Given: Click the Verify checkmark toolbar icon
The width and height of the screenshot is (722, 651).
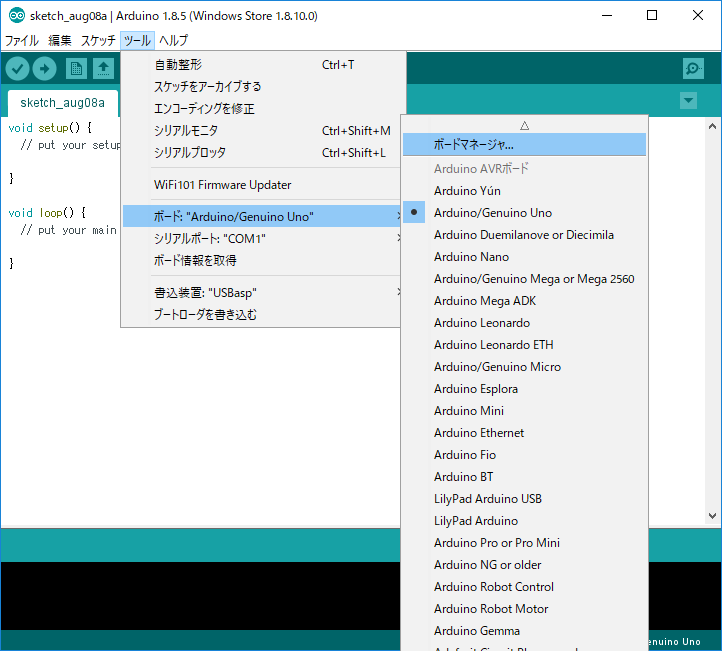Looking at the screenshot, I should (x=17, y=69).
